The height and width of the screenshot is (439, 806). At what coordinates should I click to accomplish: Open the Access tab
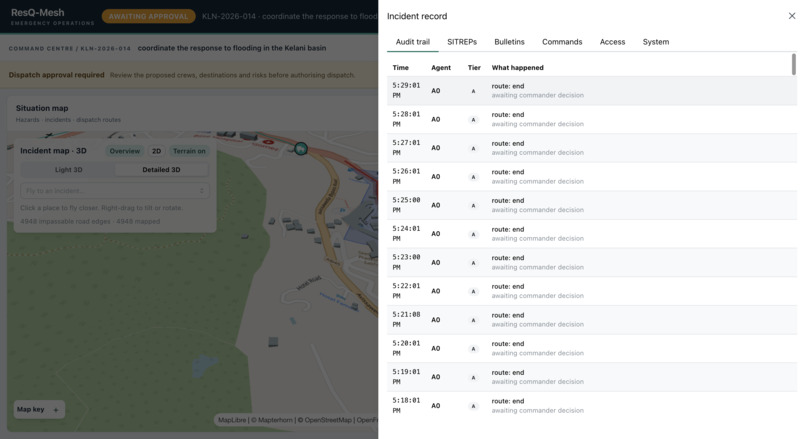(x=612, y=42)
